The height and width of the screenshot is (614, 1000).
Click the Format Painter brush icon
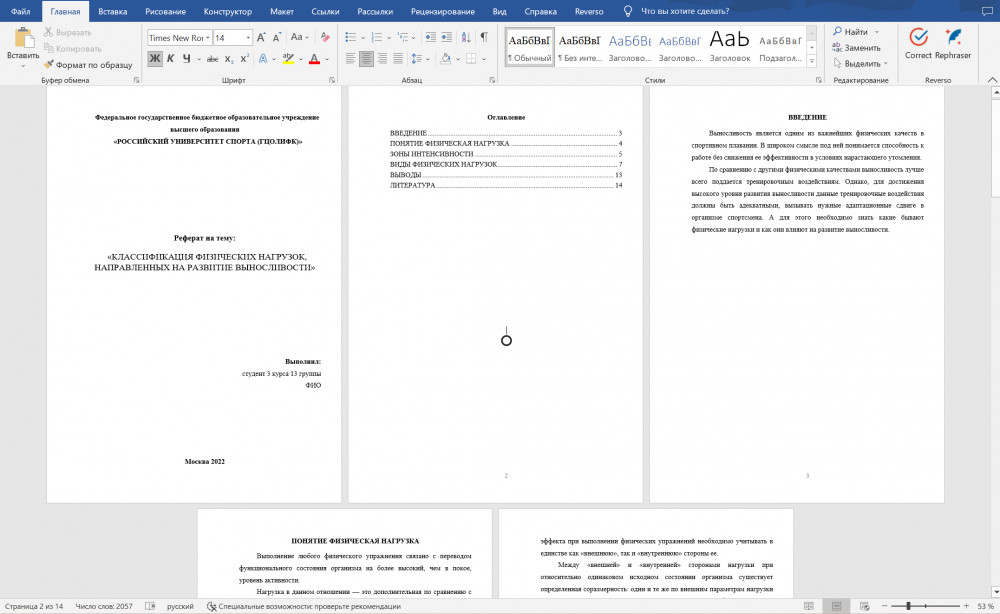pyautogui.click(x=48, y=64)
